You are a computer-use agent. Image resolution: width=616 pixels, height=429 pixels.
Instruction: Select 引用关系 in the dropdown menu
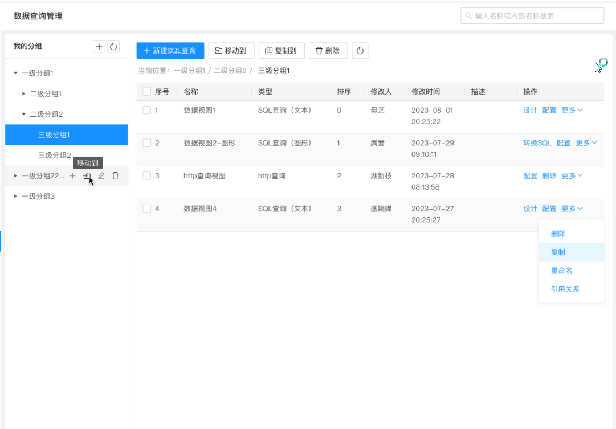564,289
